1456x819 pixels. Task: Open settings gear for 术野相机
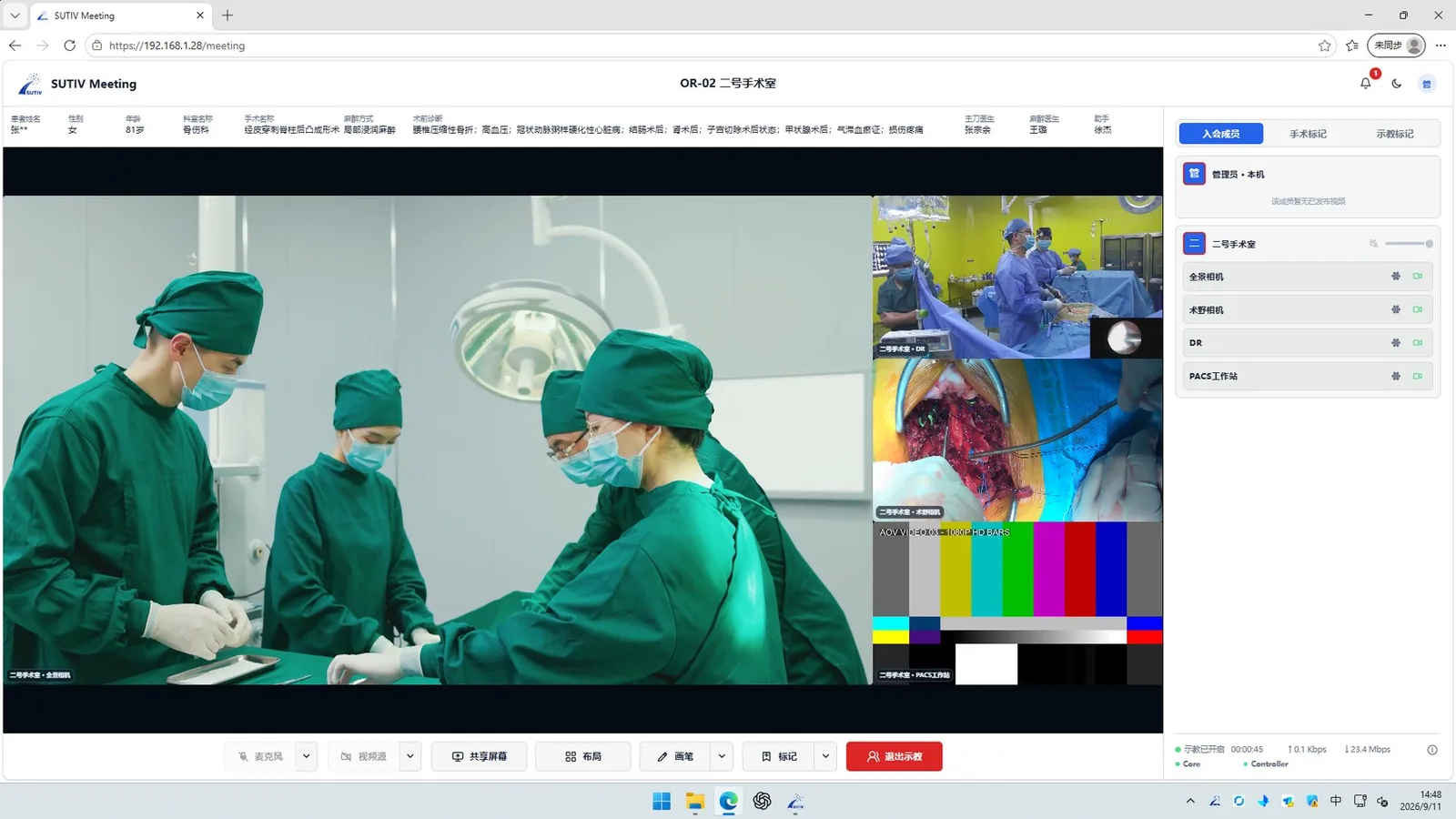pyautogui.click(x=1395, y=309)
